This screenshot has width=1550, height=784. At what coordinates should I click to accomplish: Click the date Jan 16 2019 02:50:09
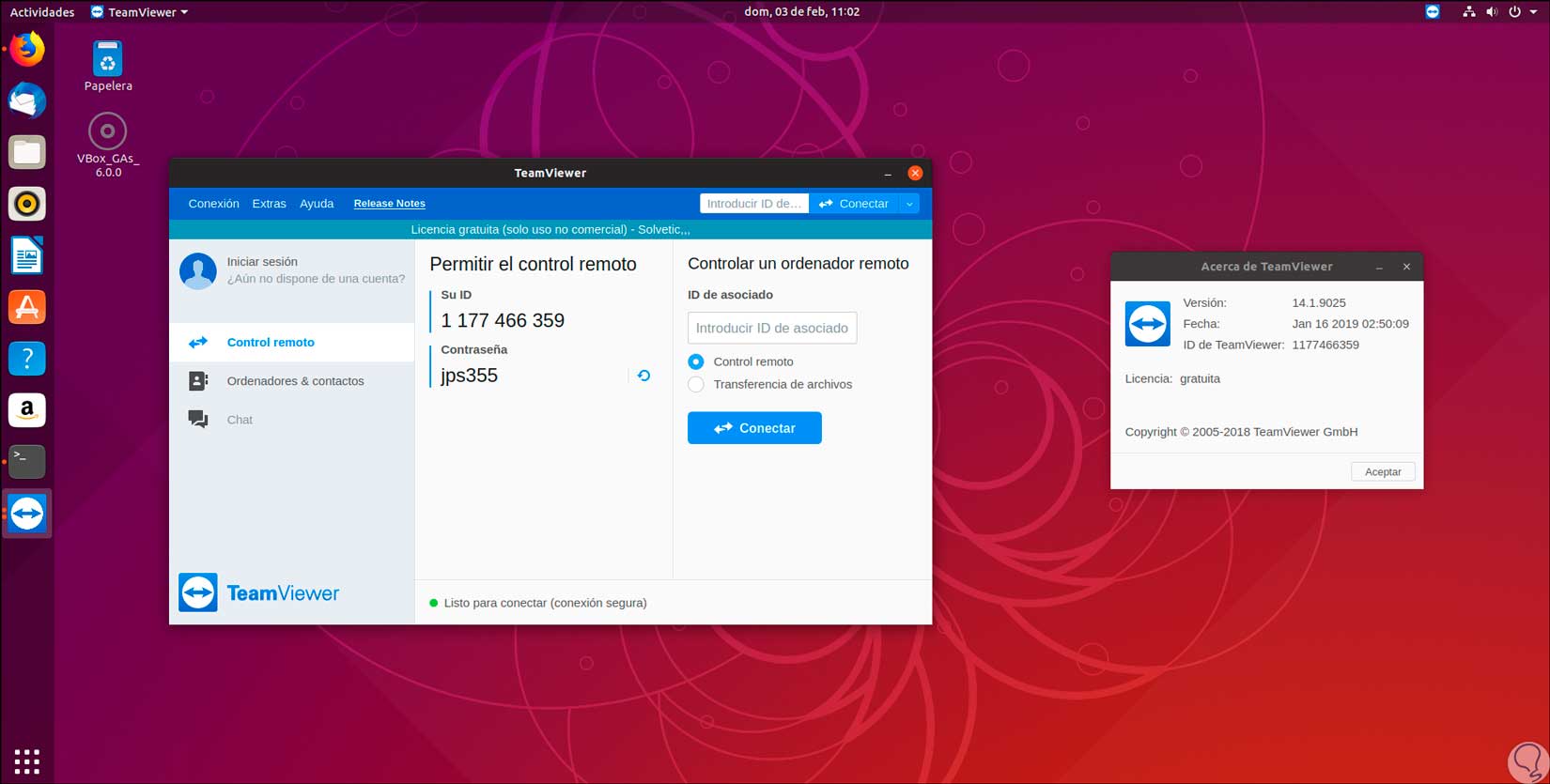(x=1350, y=324)
